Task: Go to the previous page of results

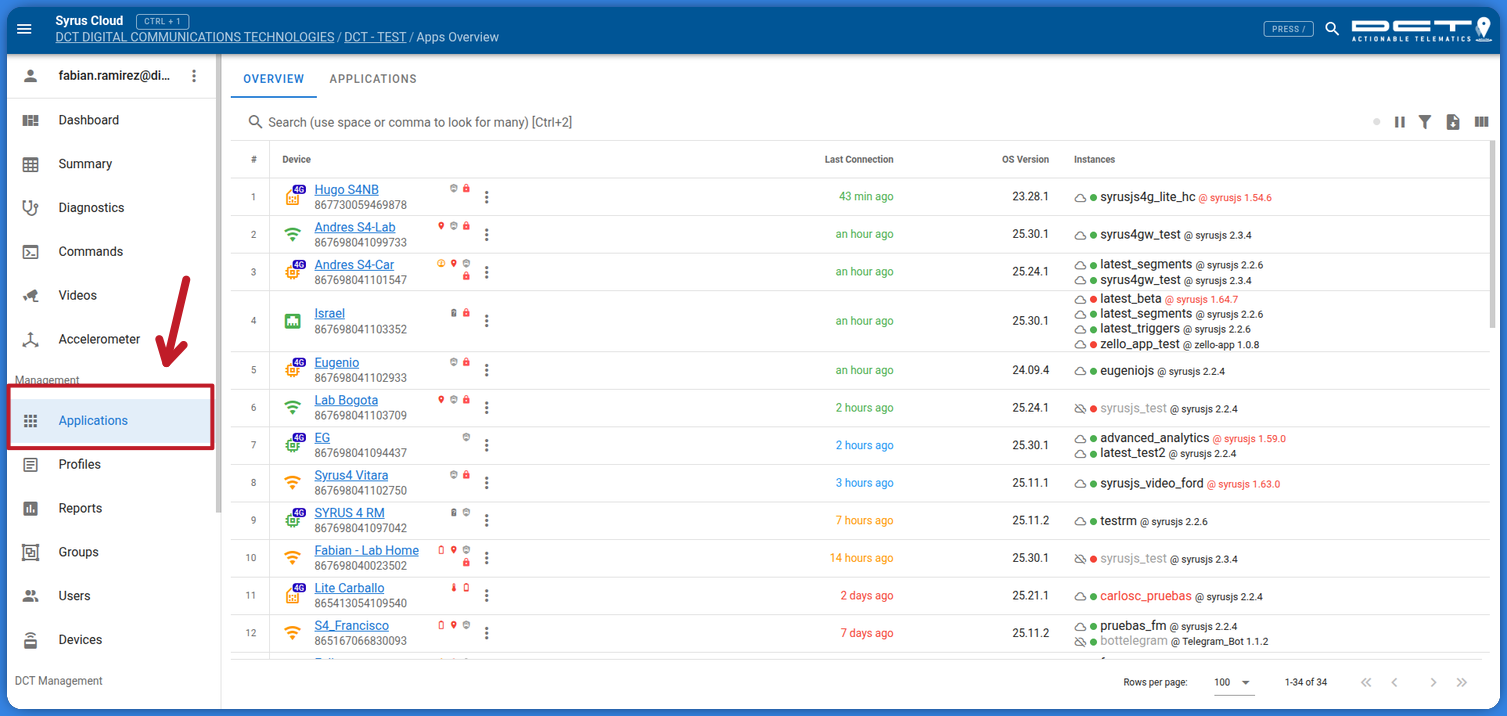Action: coord(1395,682)
